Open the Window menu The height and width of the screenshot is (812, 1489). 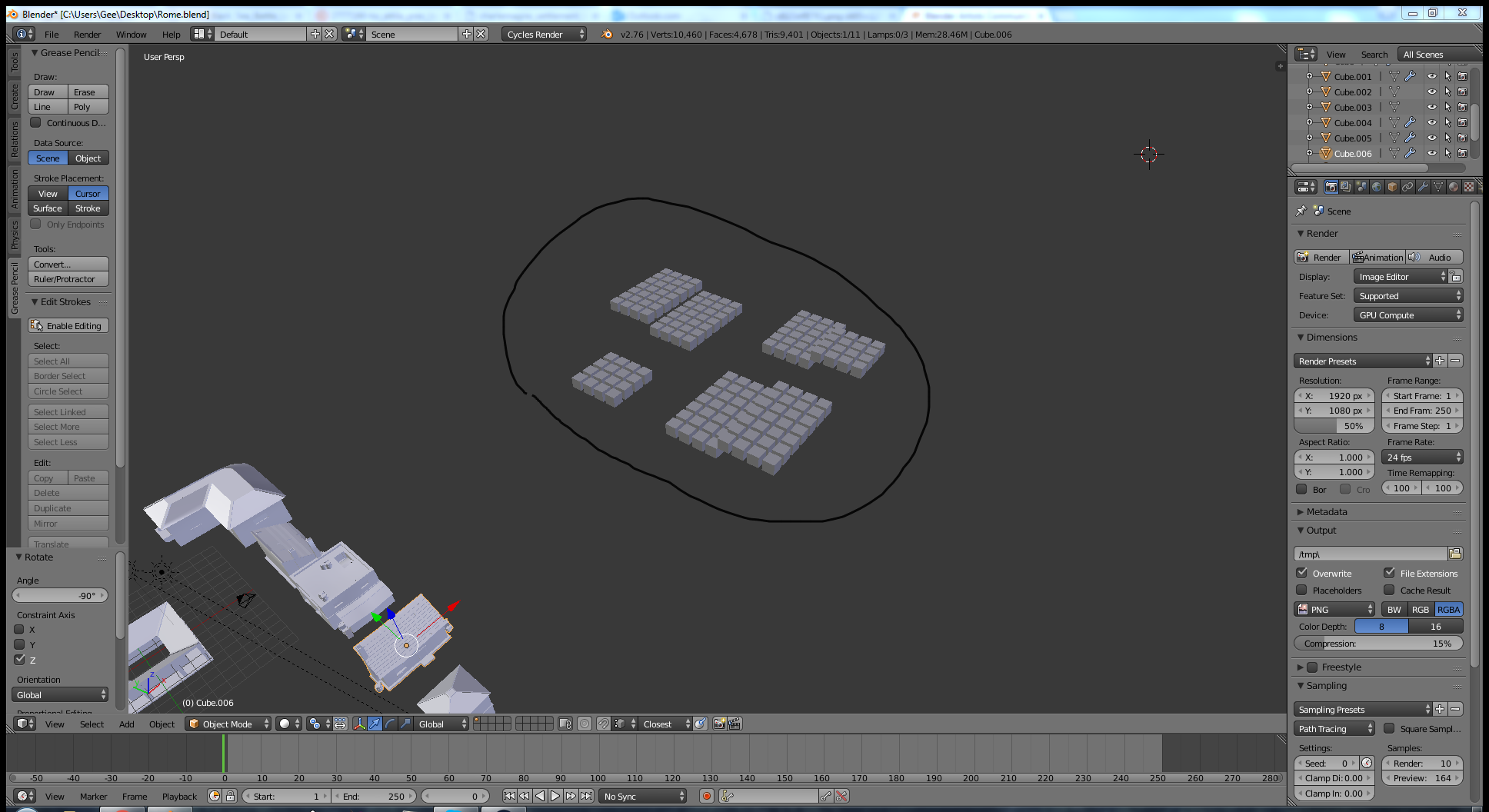[132, 34]
